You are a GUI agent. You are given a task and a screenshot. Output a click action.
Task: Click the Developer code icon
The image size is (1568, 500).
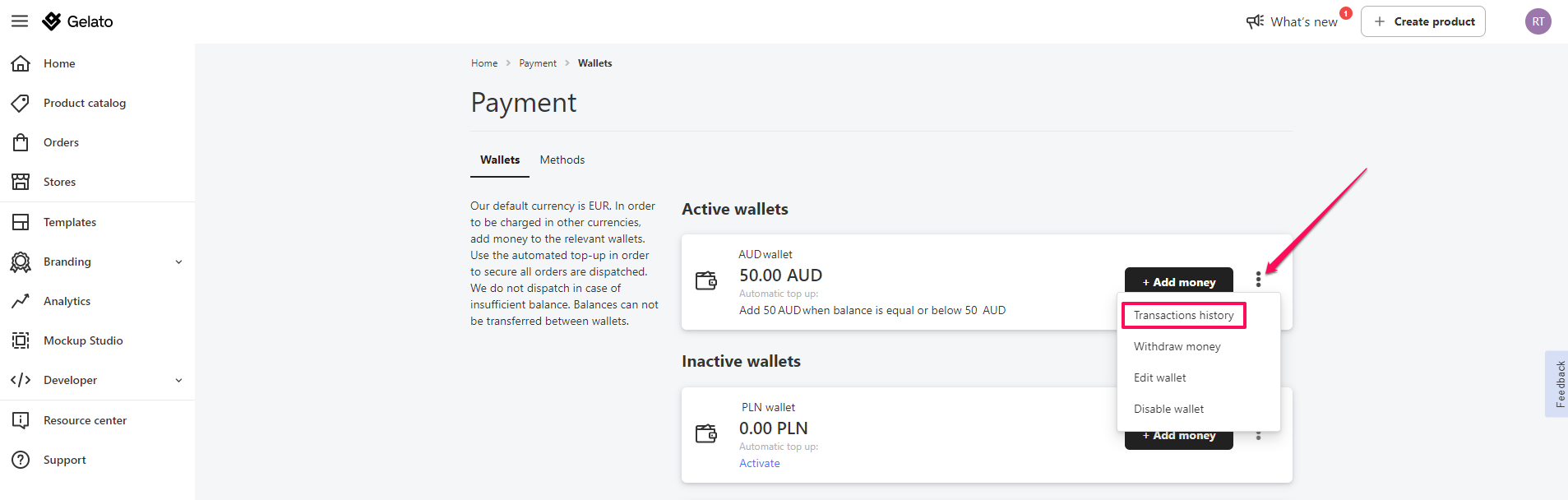[21, 380]
